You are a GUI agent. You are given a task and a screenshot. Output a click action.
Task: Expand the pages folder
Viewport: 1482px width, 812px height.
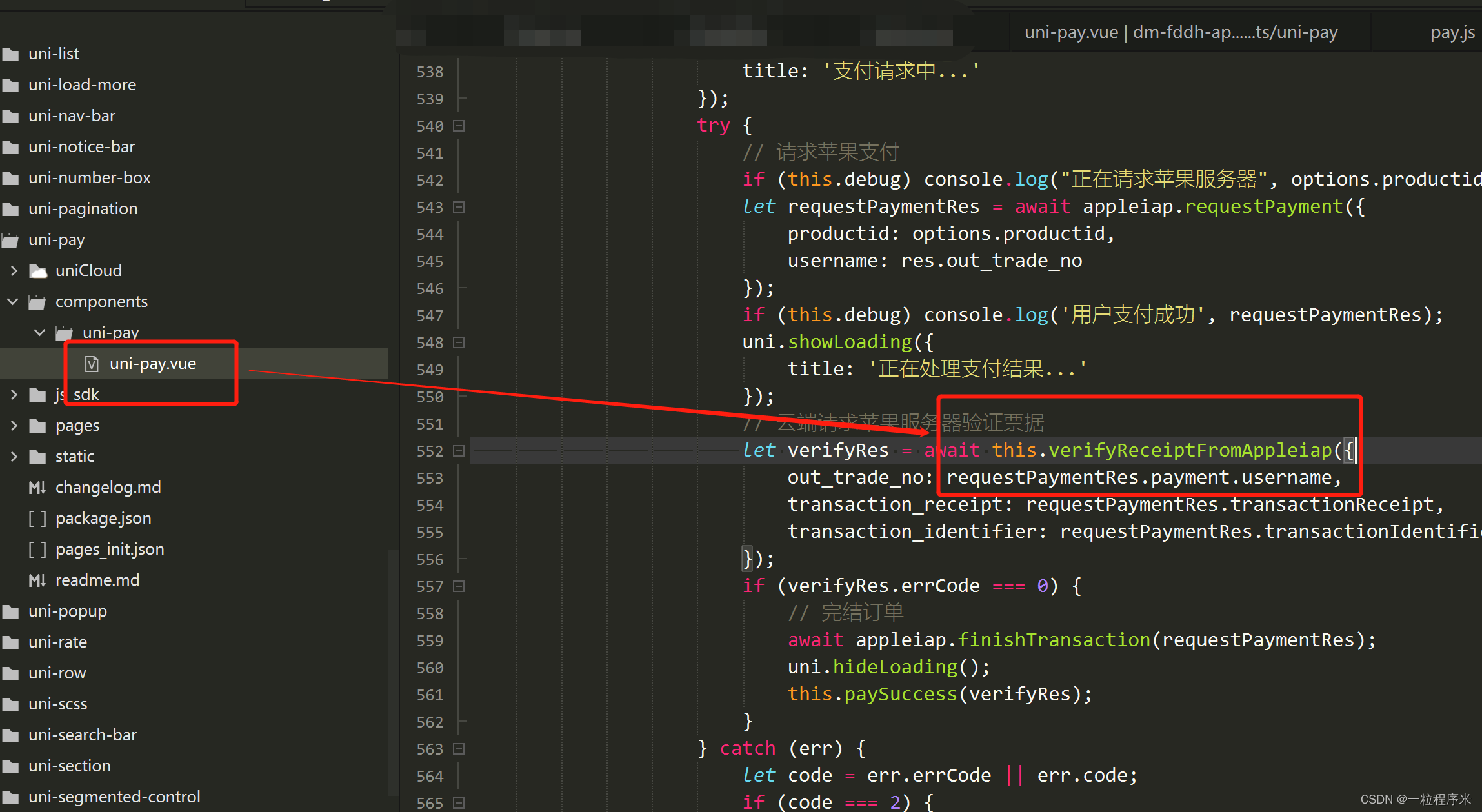click(x=14, y=426)
